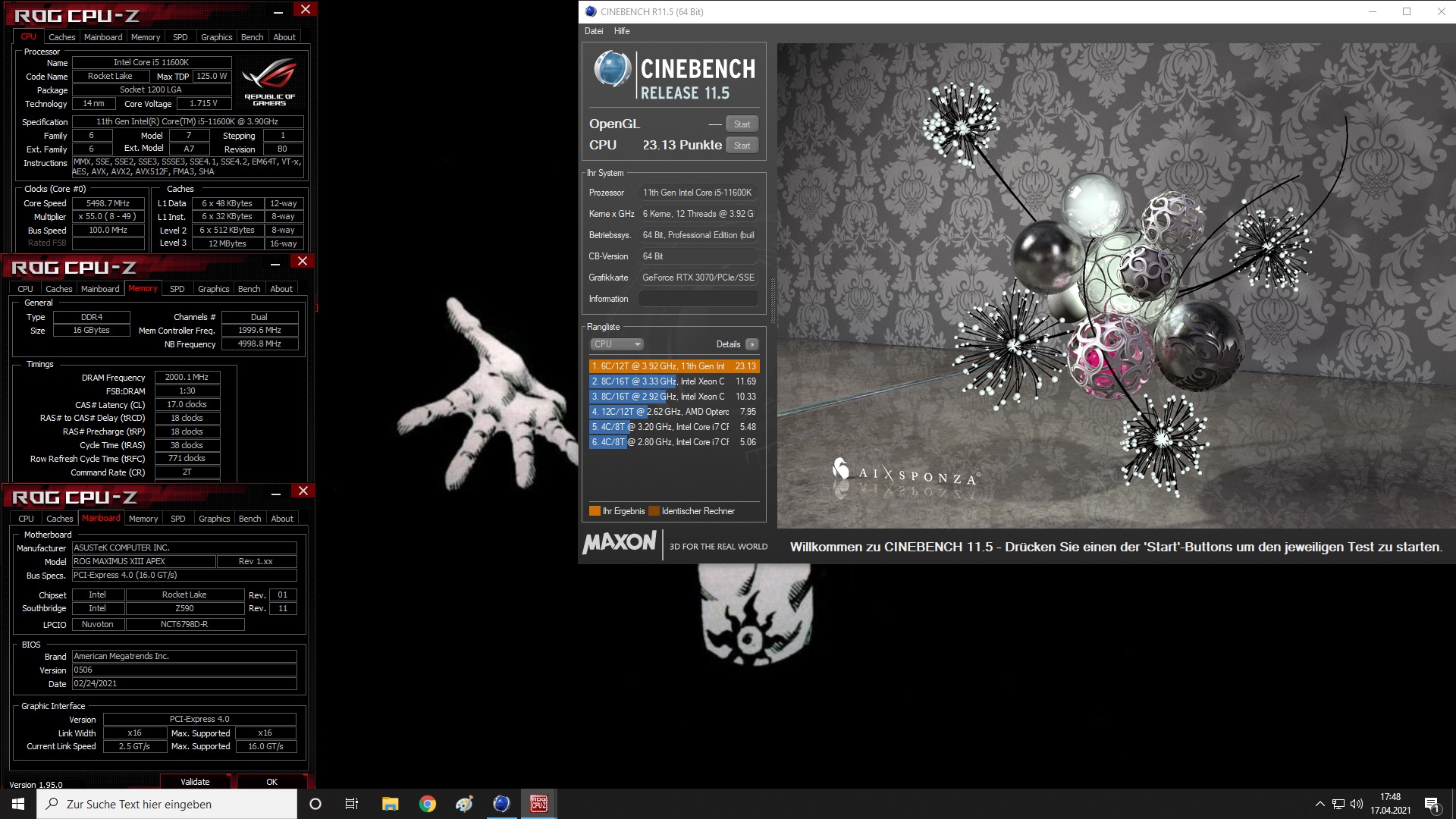Click the Cinebench title bar app icon
The height and width of the screenshot is (819, 1456).
click(591, 11)
